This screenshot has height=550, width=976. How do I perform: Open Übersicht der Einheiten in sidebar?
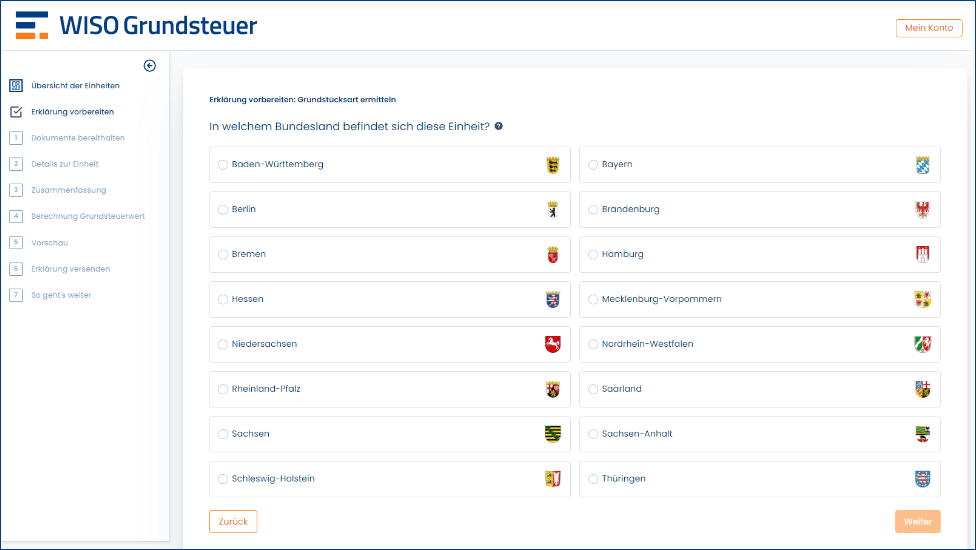tap(75, 86)
